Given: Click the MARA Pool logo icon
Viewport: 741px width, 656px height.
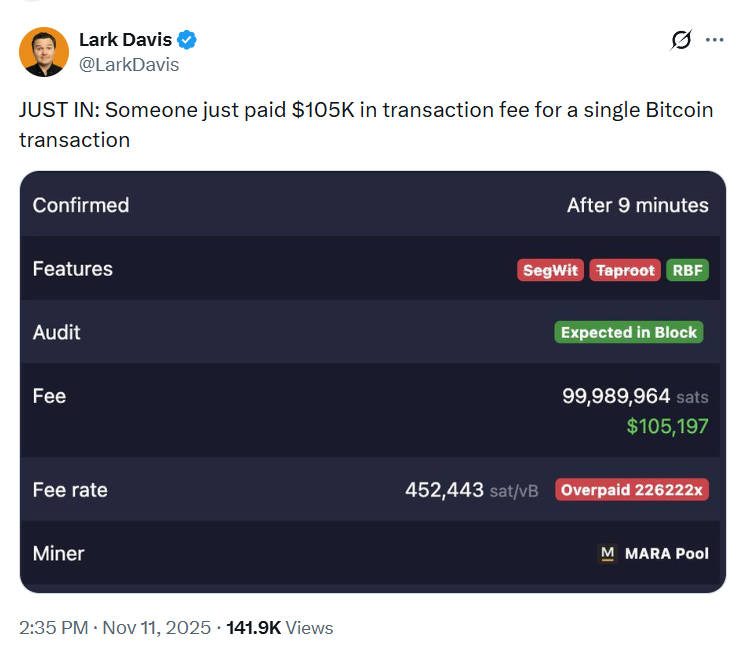Looking at the screenshot, I should point(607,553).
